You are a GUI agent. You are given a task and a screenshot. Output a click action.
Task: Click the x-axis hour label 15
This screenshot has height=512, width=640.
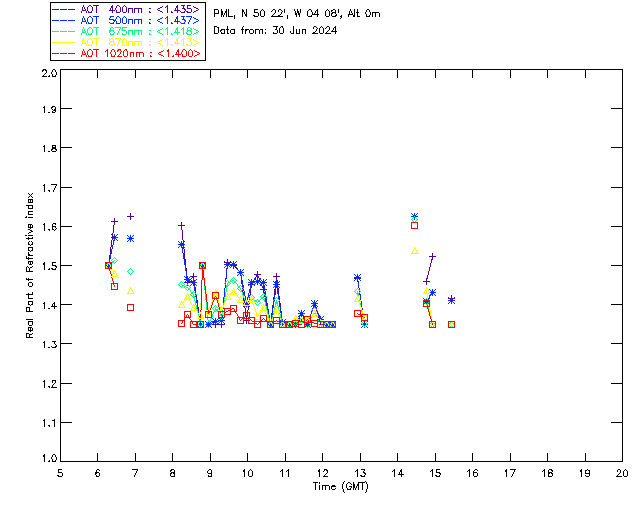[x=435, y=473]
